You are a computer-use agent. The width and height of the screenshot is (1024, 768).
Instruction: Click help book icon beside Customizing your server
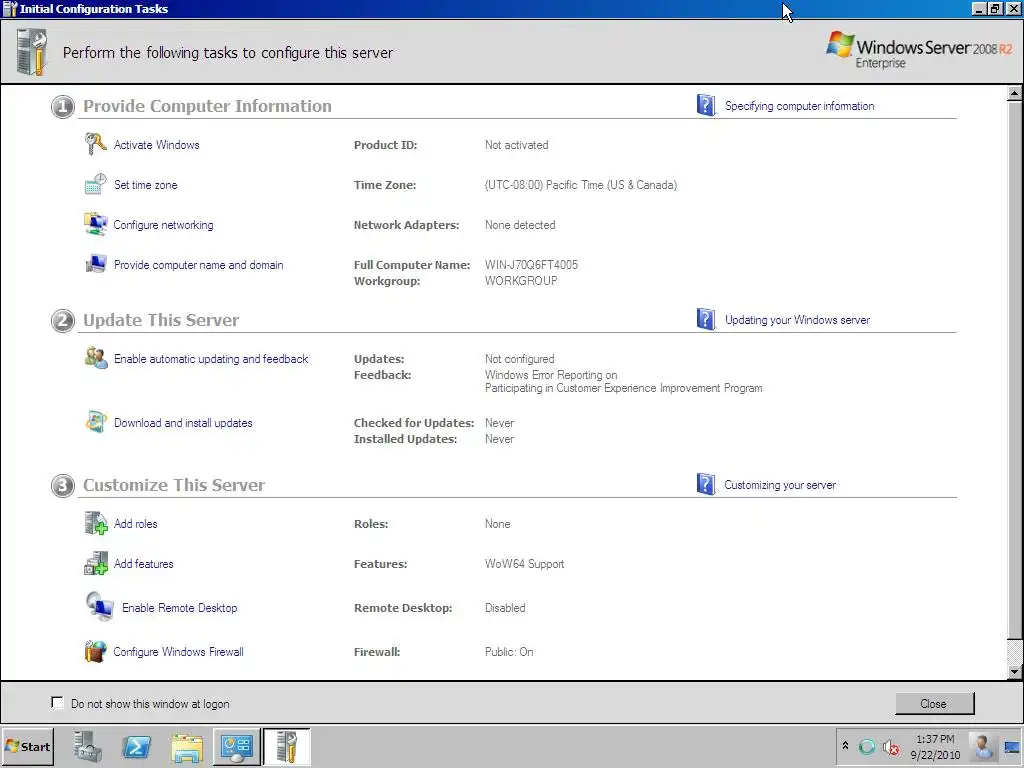(705, 484)
